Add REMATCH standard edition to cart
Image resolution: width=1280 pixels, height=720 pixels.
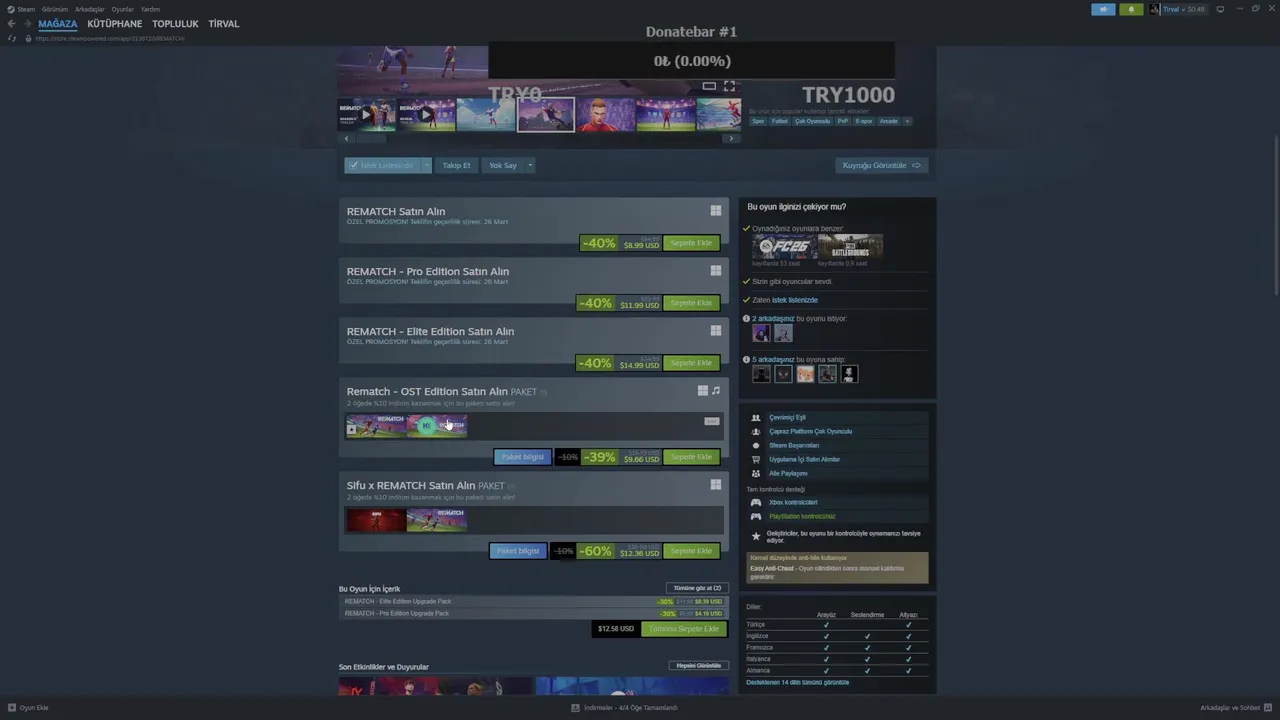point(691,243)
